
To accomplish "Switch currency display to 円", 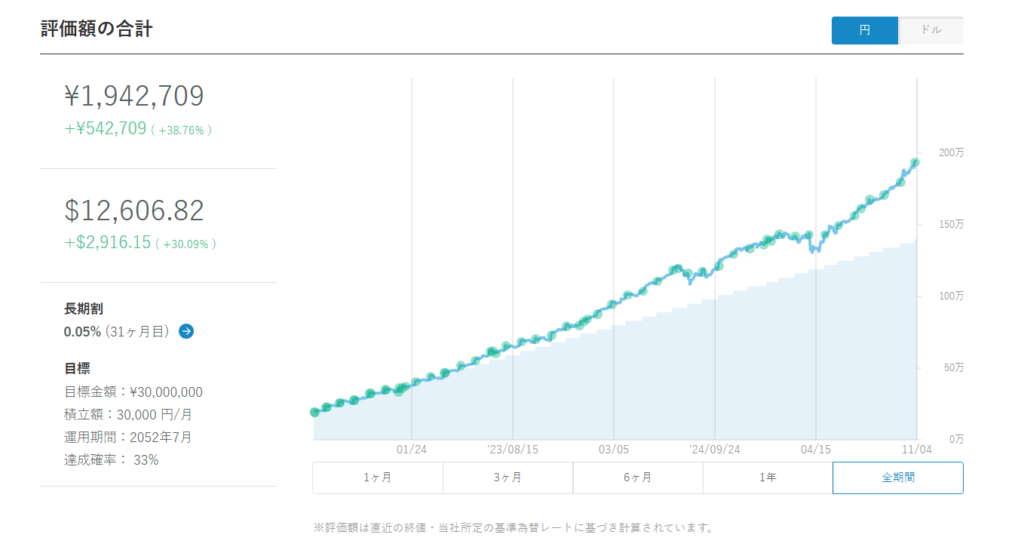I will 864,30.
